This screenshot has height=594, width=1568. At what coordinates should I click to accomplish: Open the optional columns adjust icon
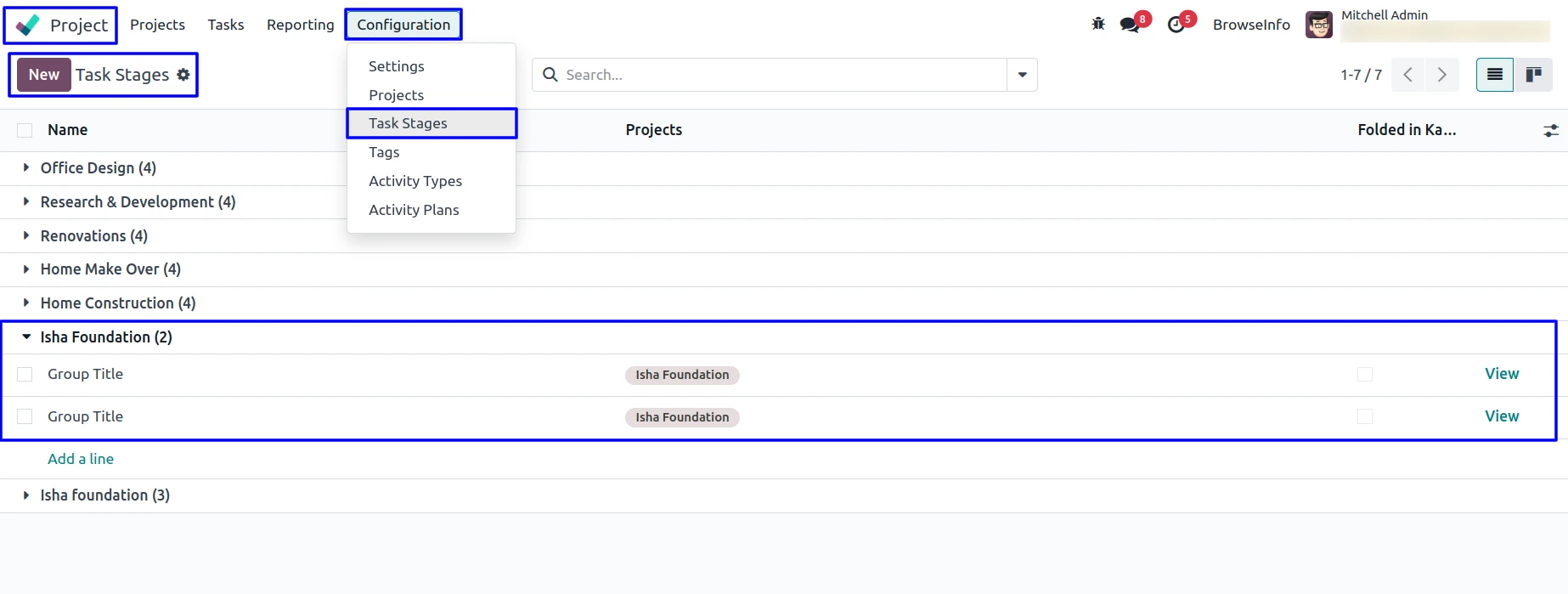click(x=1551, y=130)
